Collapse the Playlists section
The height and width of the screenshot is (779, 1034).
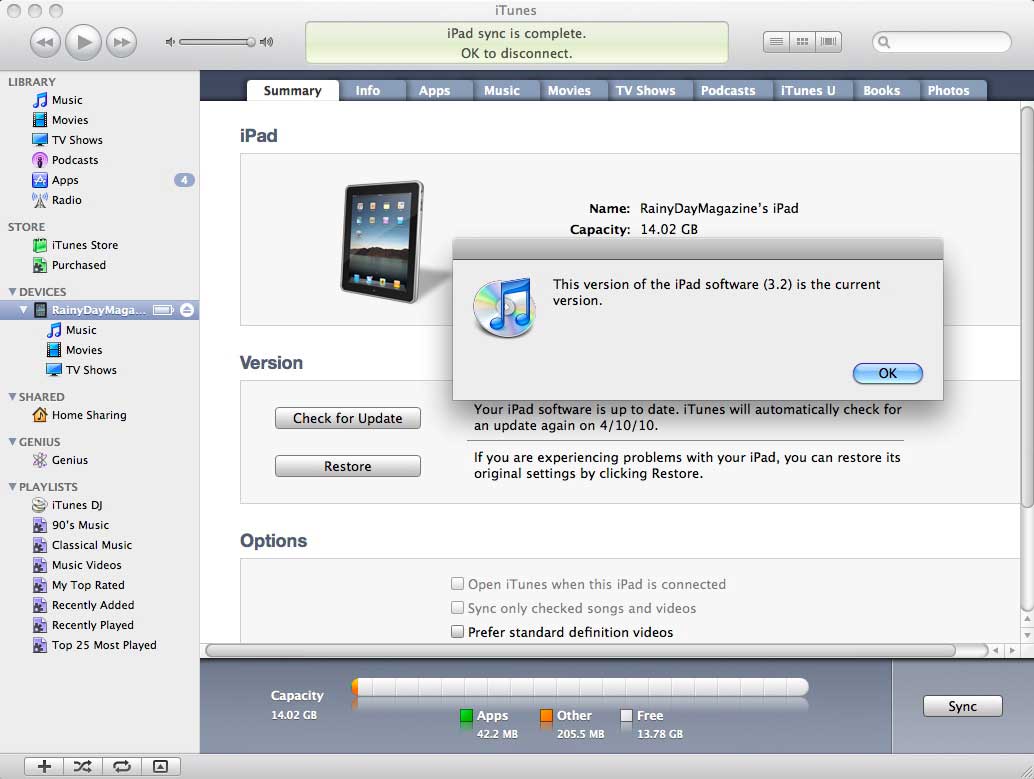coord(12,486)
